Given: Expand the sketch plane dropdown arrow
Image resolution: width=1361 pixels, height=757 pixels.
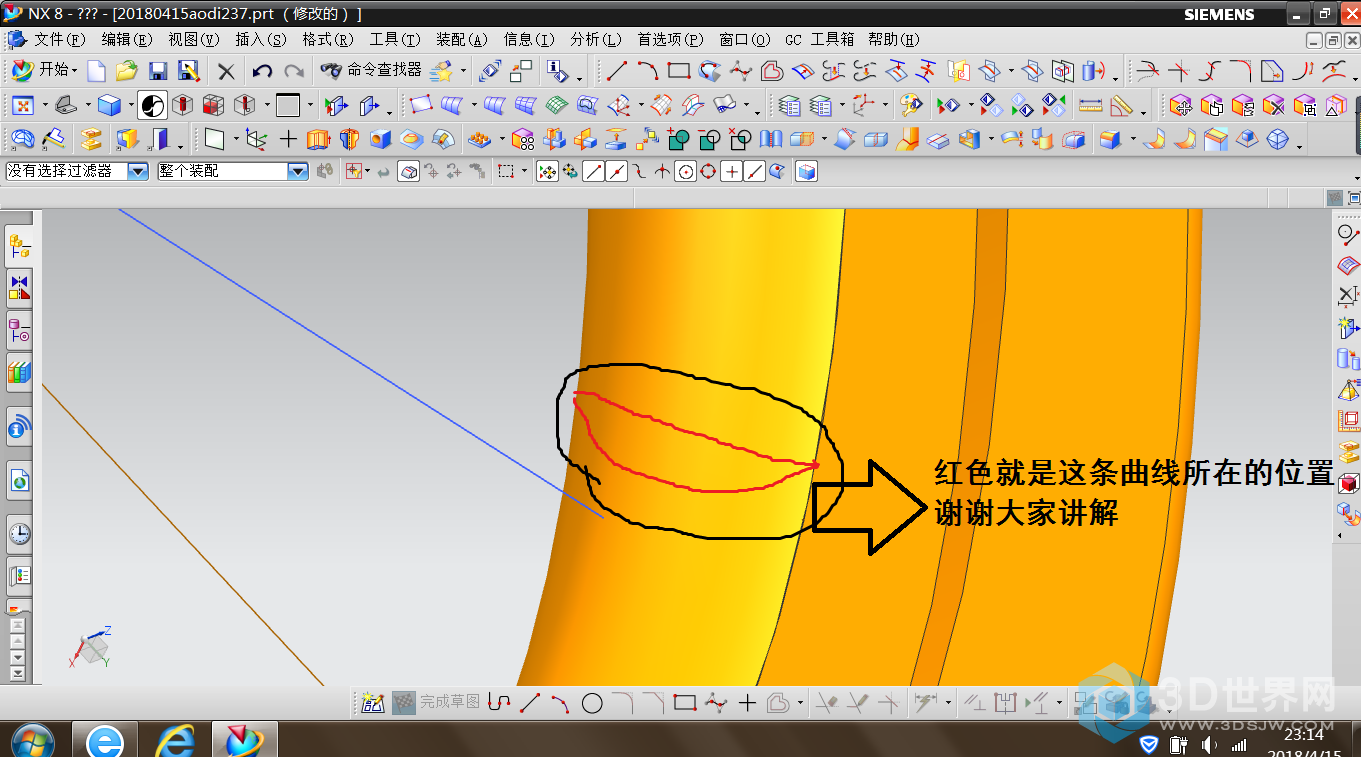Looking at the screenshot, I should (x=235, y=140).
